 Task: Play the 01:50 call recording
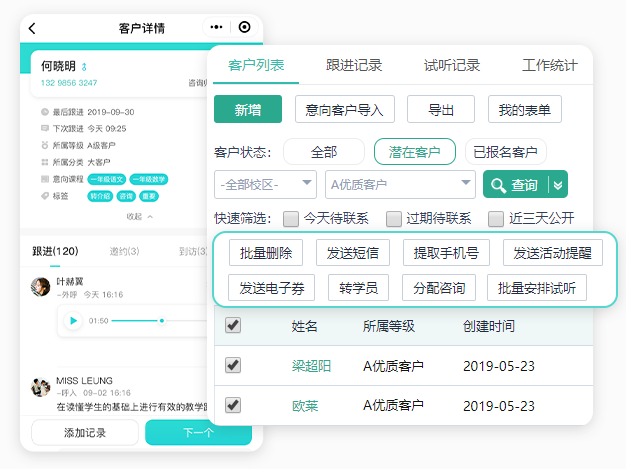coord(73,321)
